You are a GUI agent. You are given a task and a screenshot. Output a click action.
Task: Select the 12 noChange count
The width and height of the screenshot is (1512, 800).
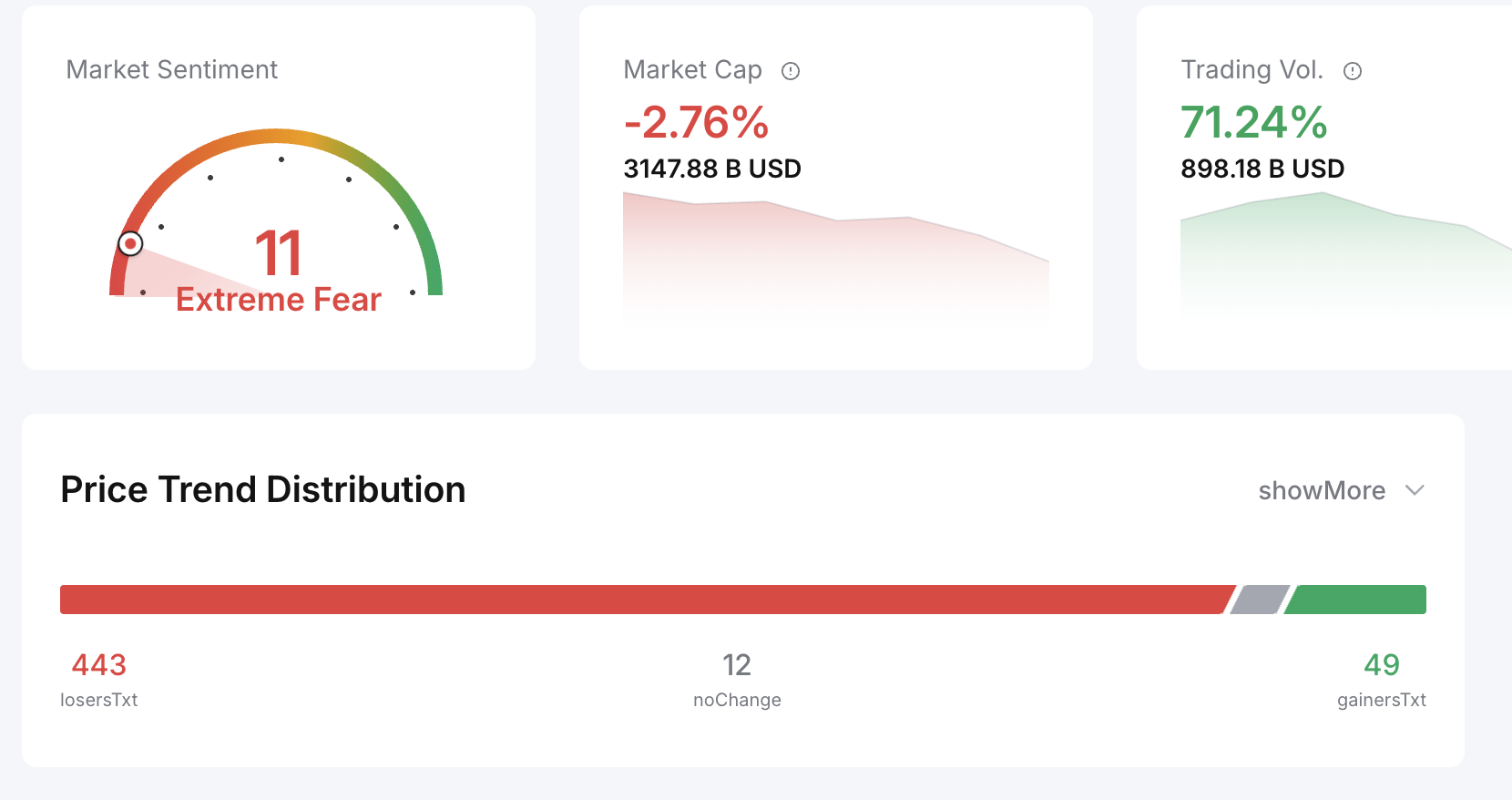pos(737,665)
